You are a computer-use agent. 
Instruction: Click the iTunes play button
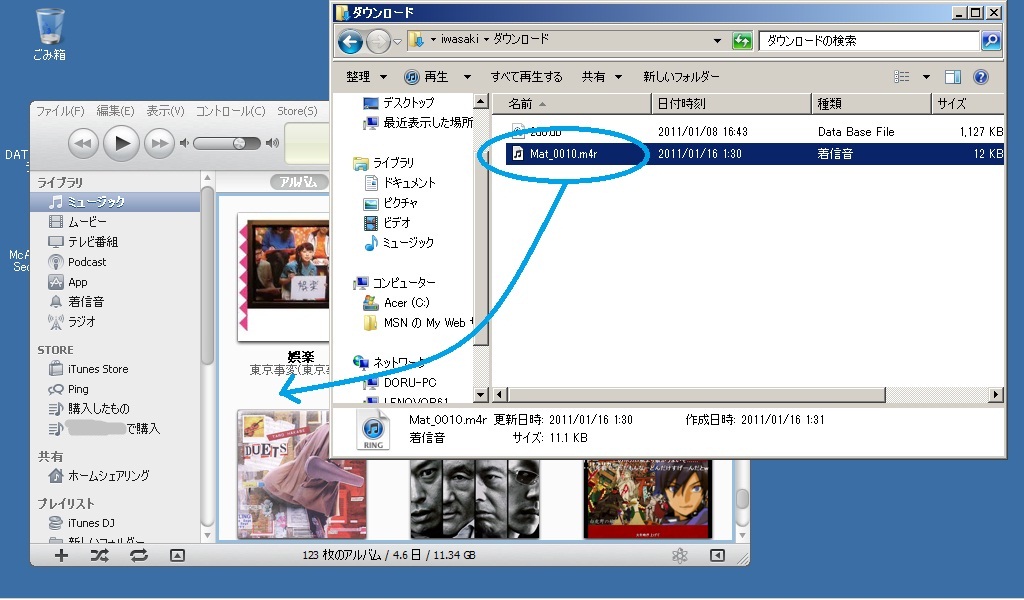[121, 143]
